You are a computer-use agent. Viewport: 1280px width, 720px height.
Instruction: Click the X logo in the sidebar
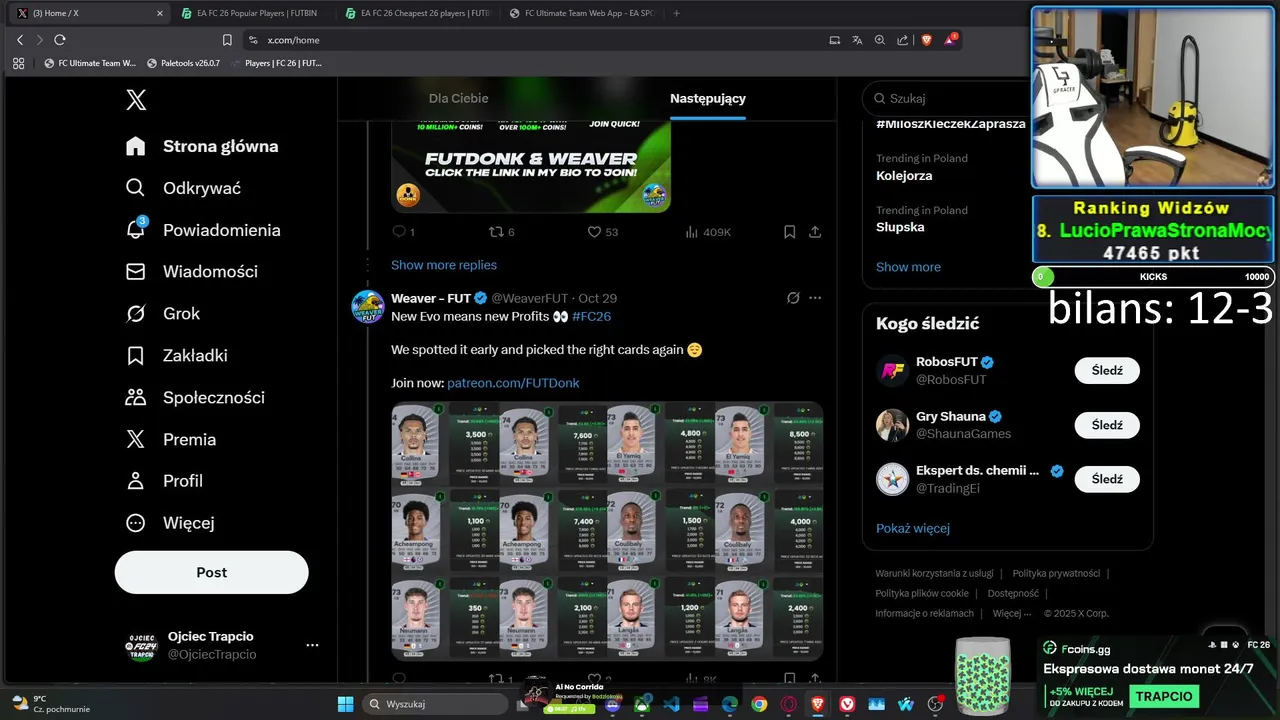[x=136, y=99]
